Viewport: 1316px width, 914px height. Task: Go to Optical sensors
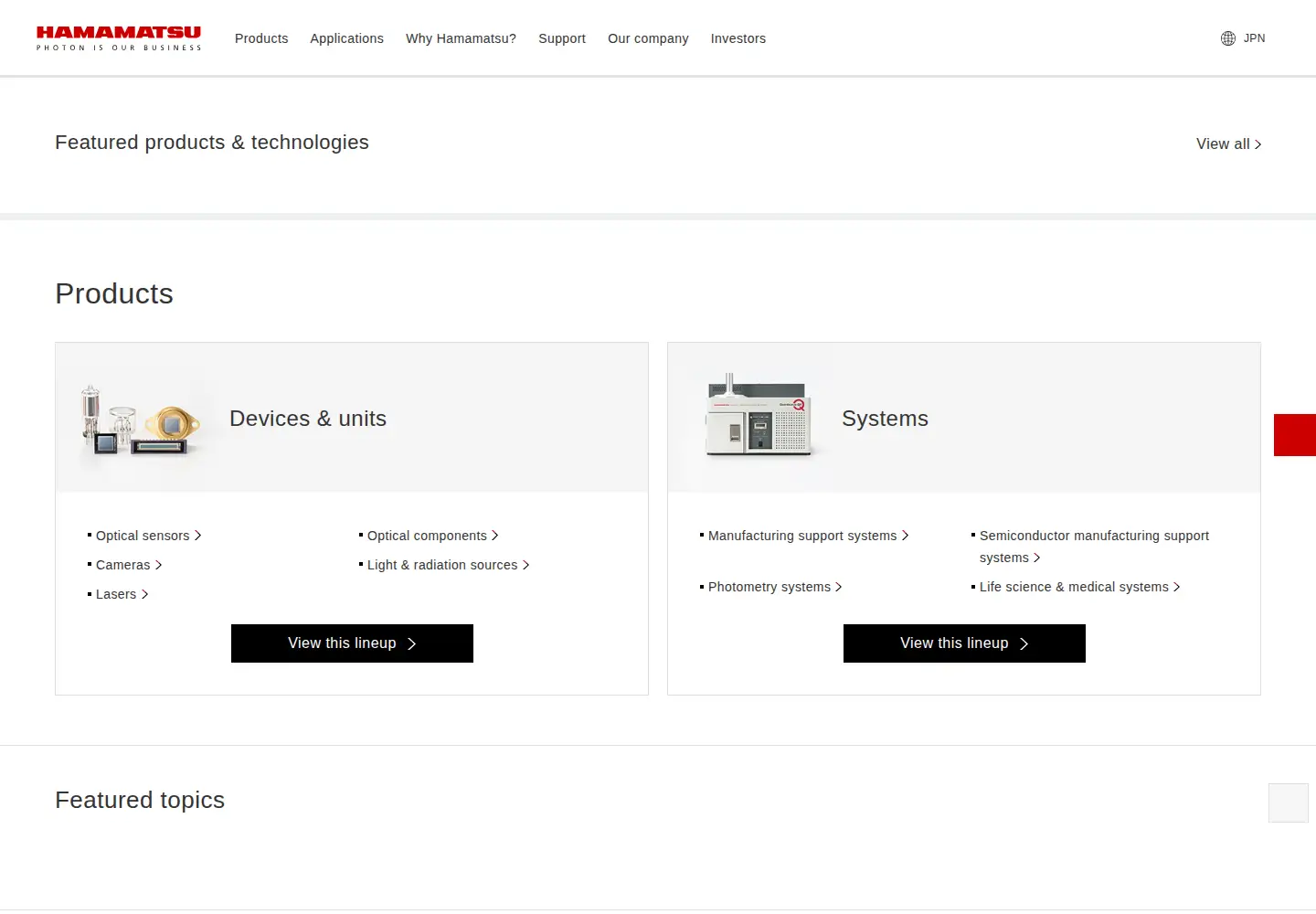pyautogui.click(x=147, y=536)
